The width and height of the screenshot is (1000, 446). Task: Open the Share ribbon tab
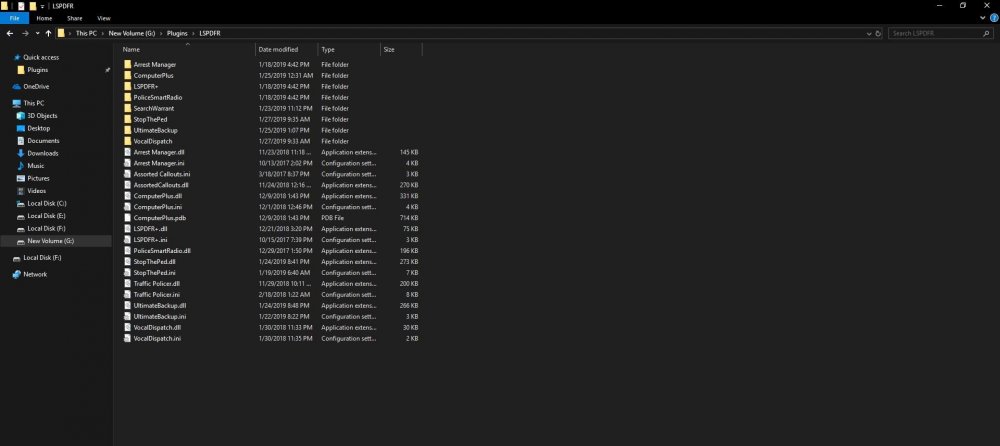74,19
